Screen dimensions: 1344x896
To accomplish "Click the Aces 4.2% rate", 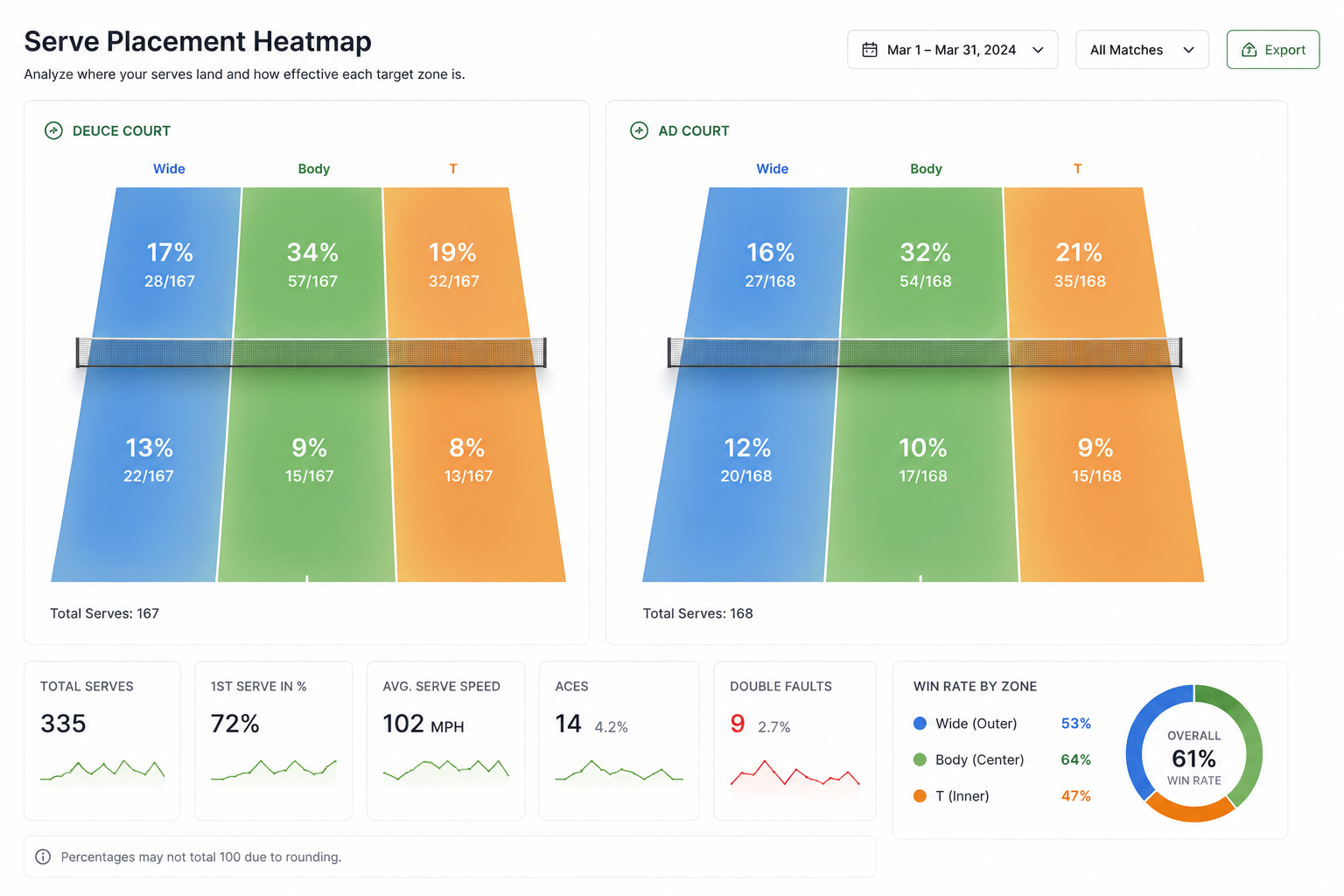I will [x=611, y=727].
